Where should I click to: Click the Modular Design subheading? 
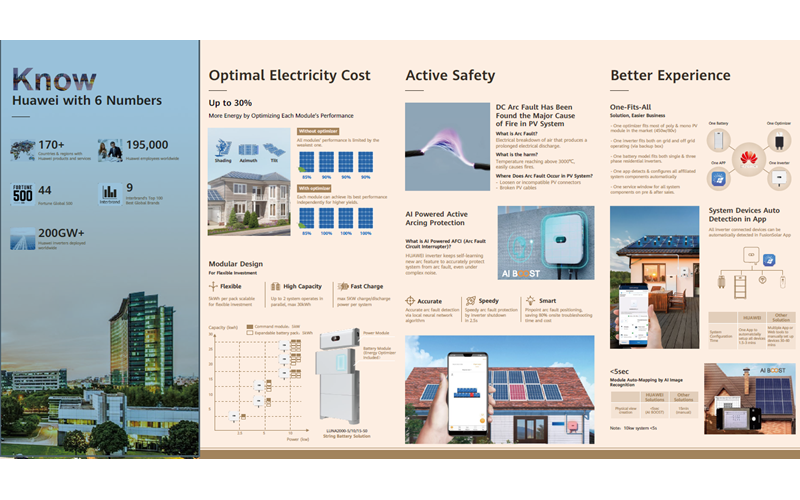point(236,264)
